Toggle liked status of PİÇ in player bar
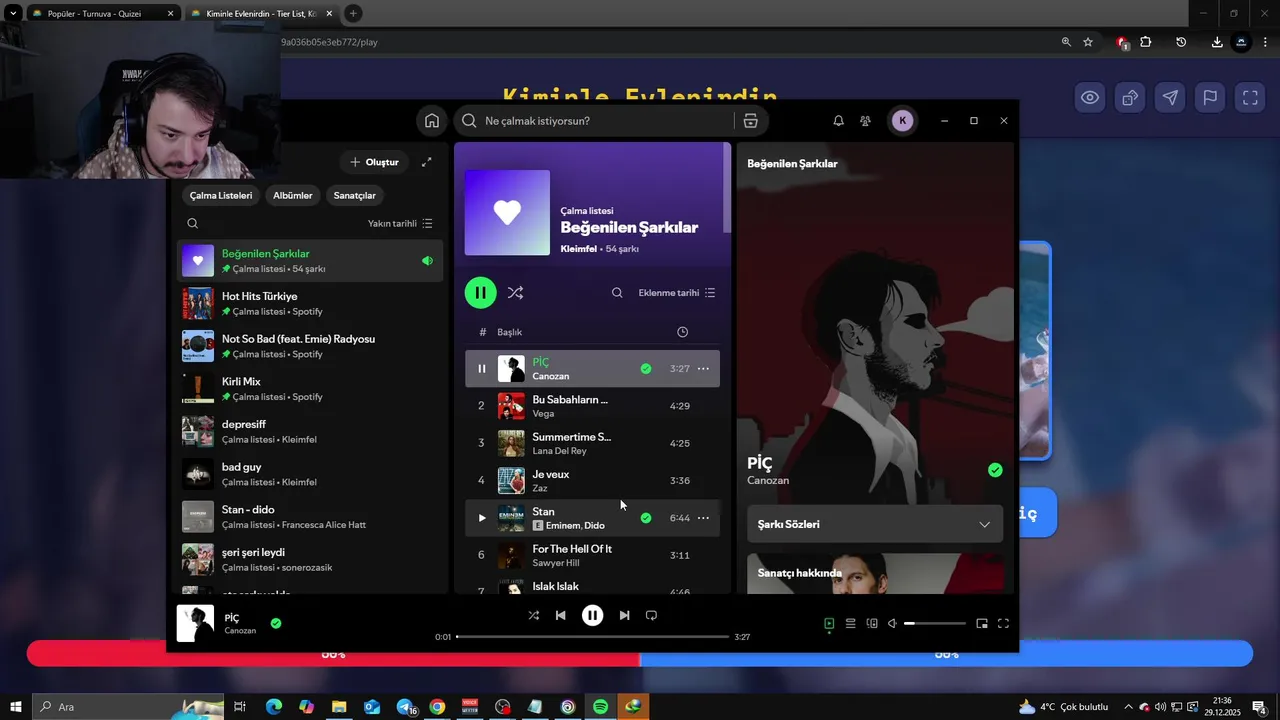The width and height of the screenshot is (1280, 720). (276, 624)
